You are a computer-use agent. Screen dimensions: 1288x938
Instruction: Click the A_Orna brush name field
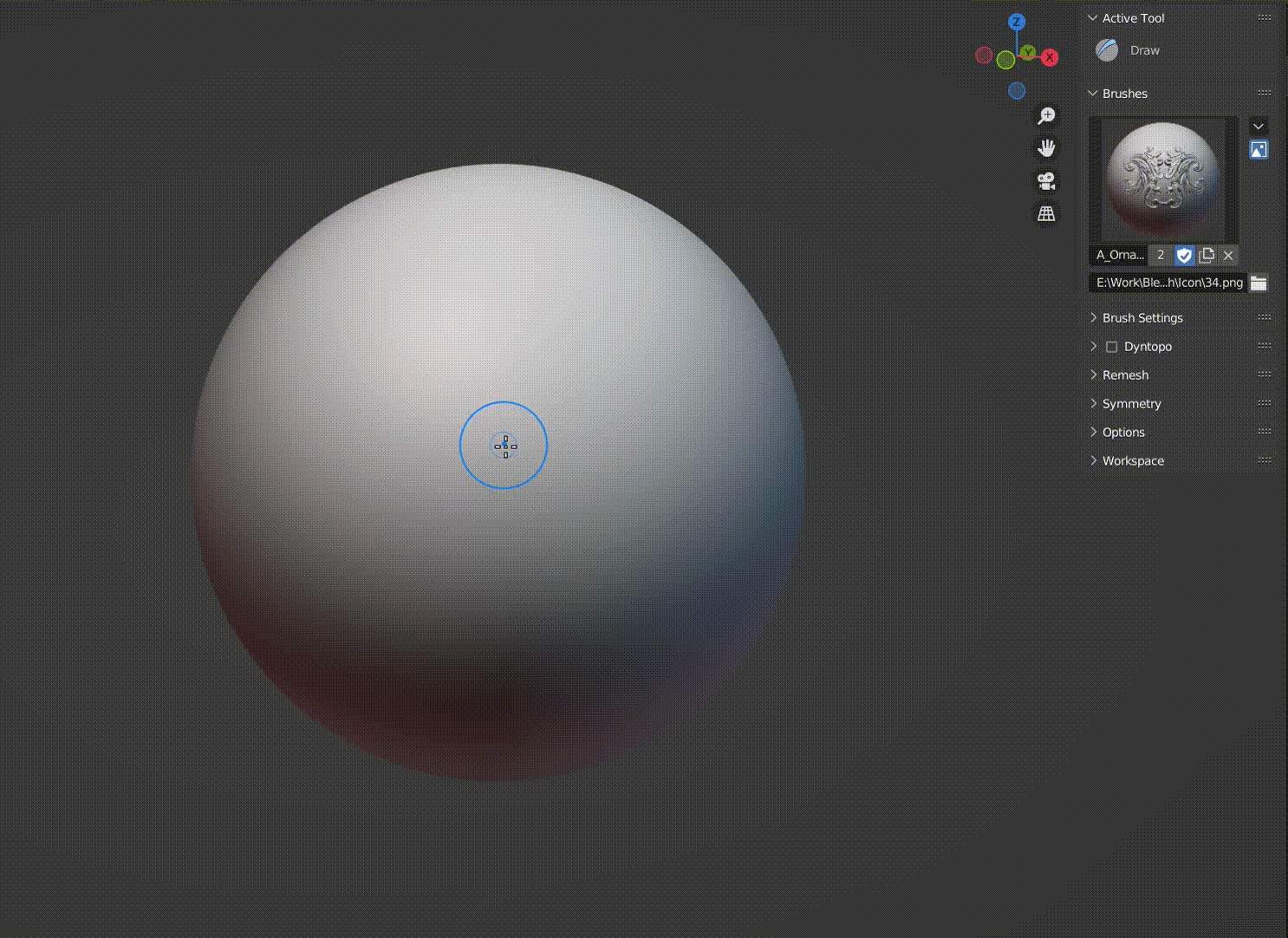click(x=1119, y=255)
